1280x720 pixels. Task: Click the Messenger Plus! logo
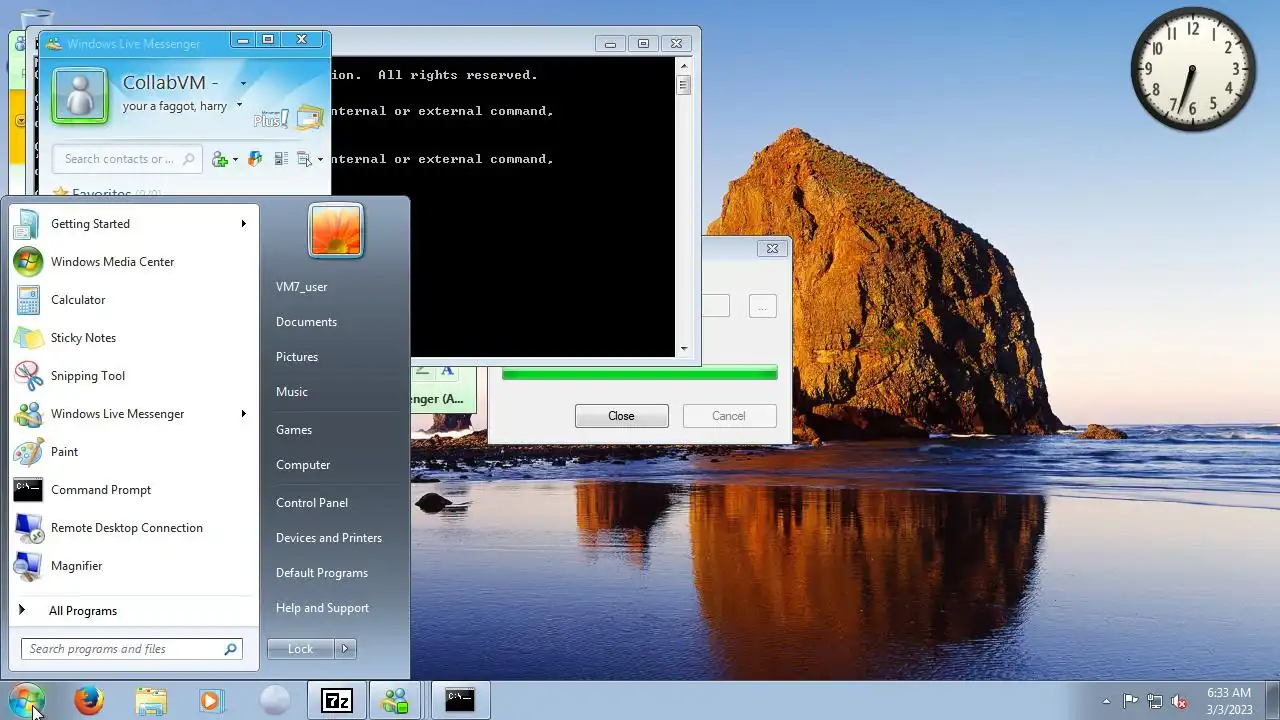[271, 117]
